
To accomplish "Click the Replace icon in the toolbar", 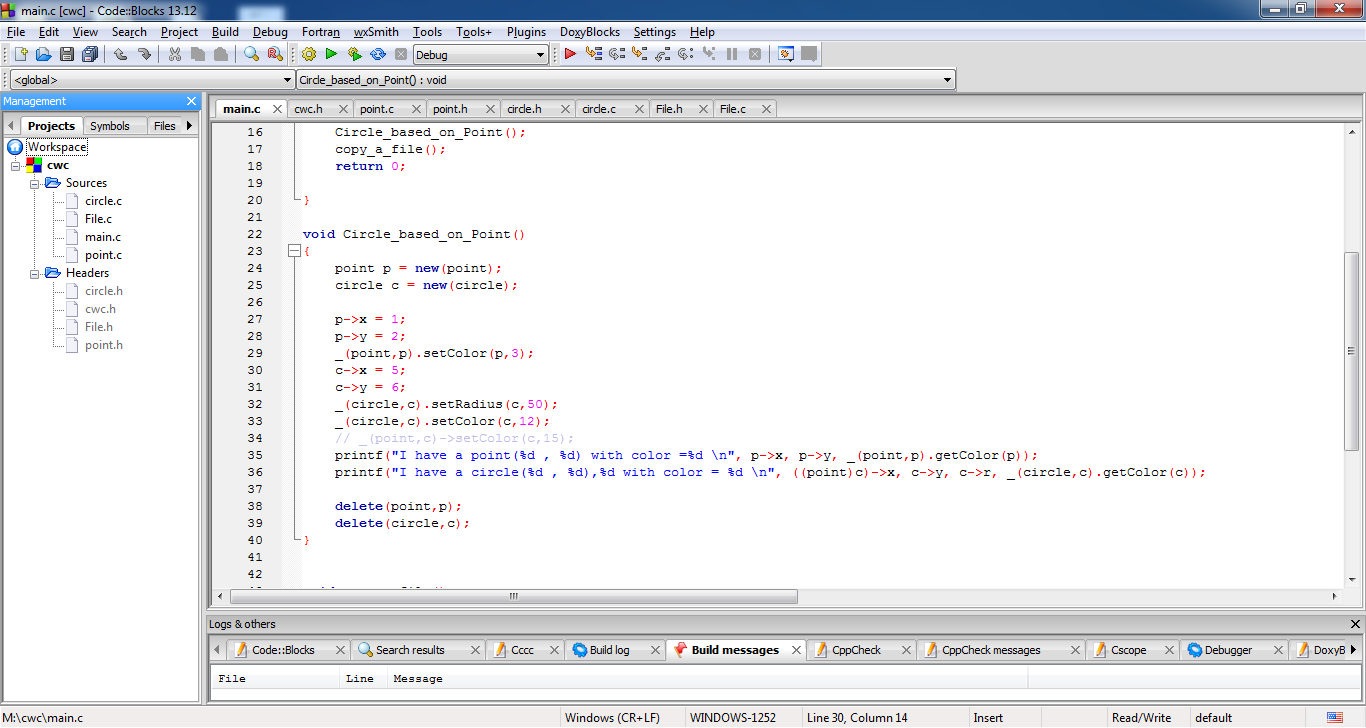I will pos(273,55).
